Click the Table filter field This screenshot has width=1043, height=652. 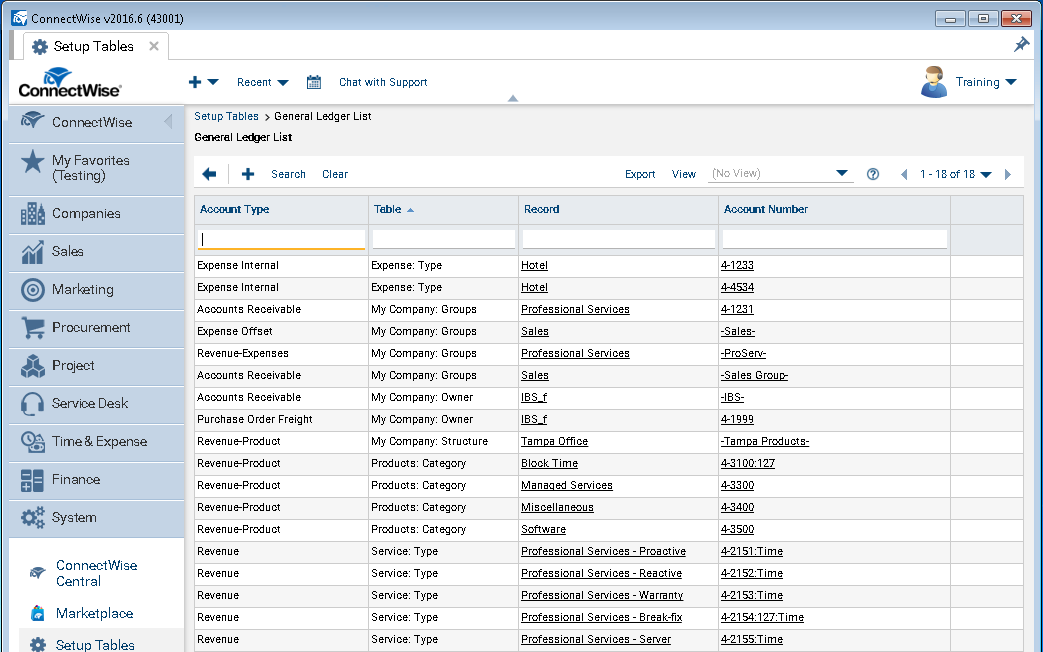tap(444, 240)
